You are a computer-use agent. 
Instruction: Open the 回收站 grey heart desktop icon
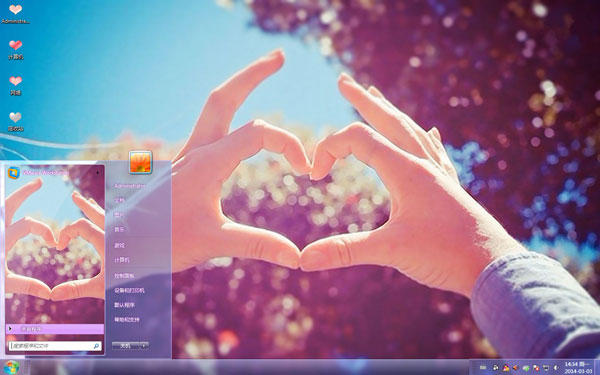point(15,117)
